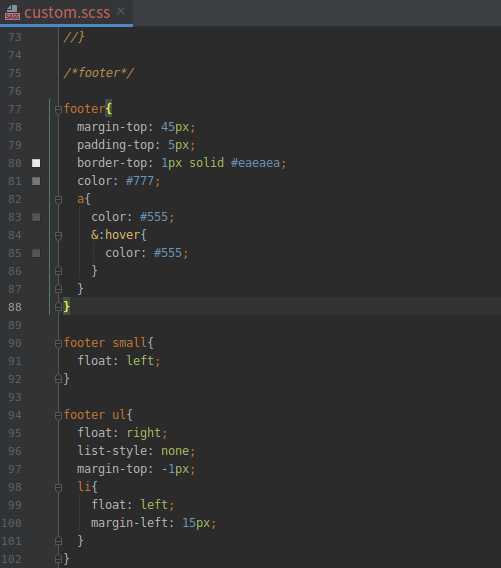Click line number 77 in the gutter
This screenshot has height=568, width=501.
(15, 109)
